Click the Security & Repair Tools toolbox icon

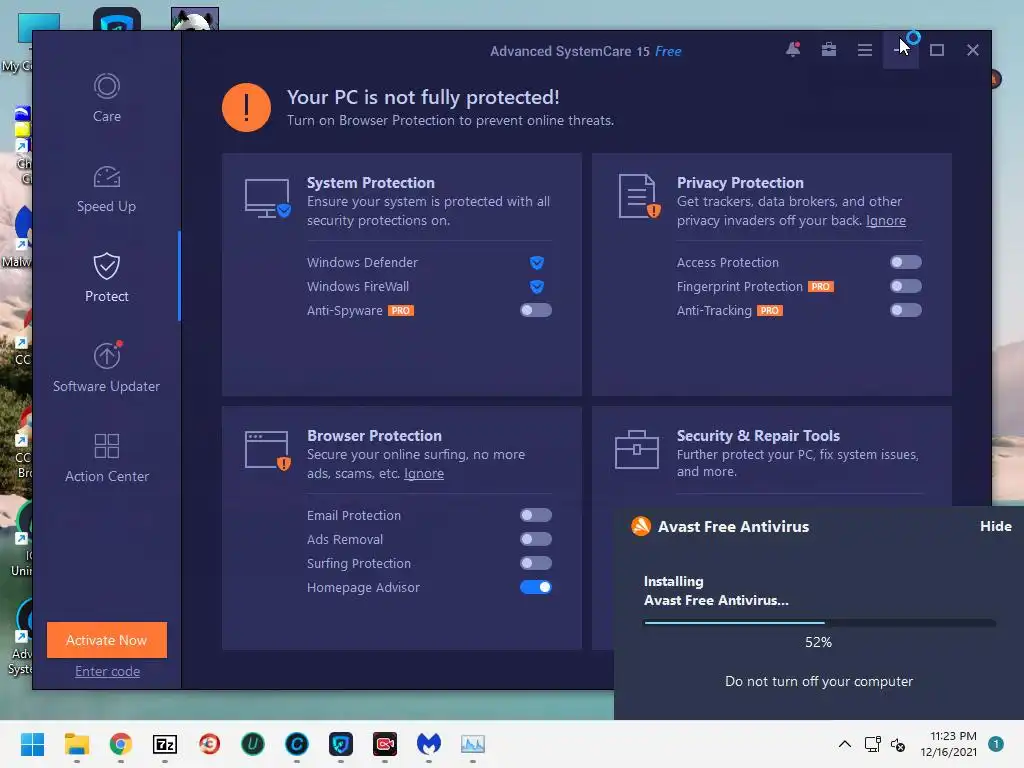(x=637, y=449)
